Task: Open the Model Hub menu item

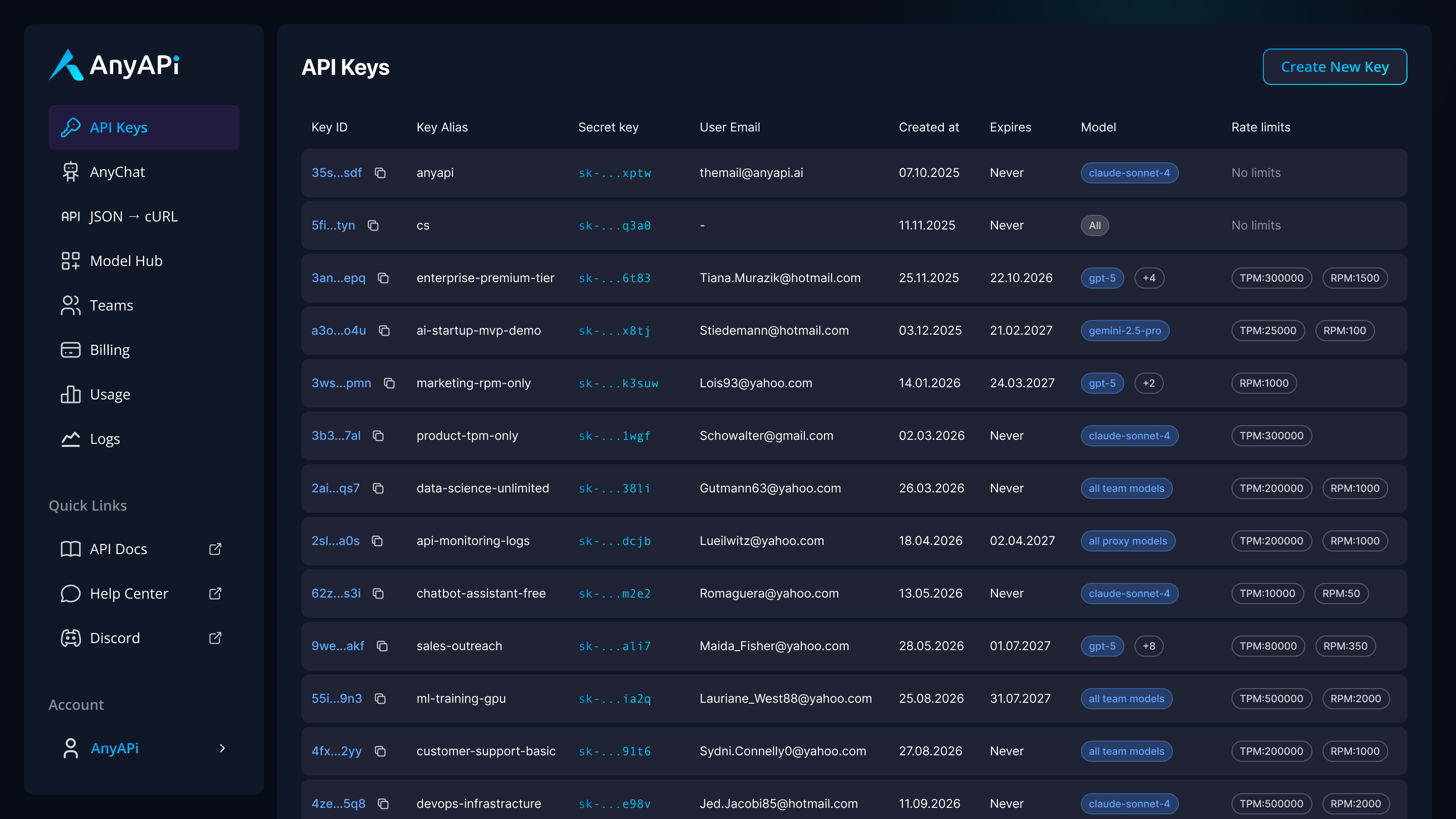Action: click(x=126, y=260)
